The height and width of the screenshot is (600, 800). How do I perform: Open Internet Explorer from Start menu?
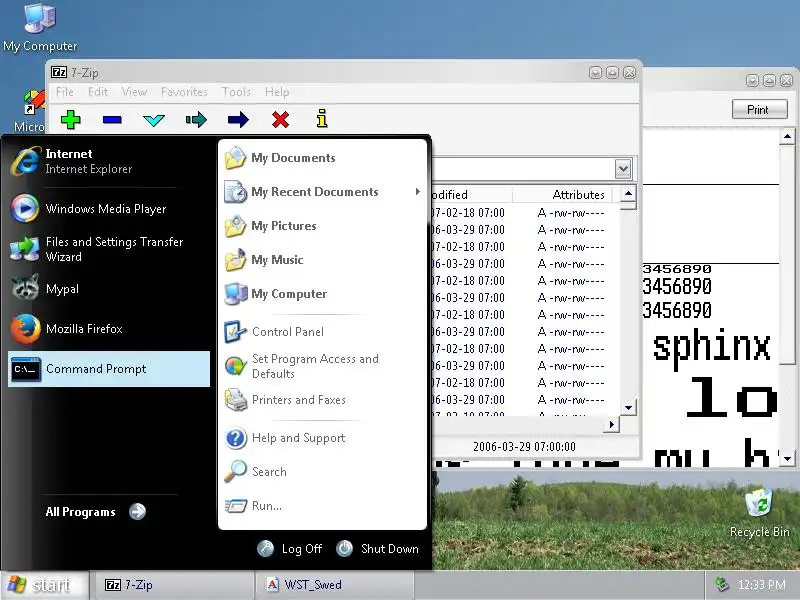coord(109,161)
